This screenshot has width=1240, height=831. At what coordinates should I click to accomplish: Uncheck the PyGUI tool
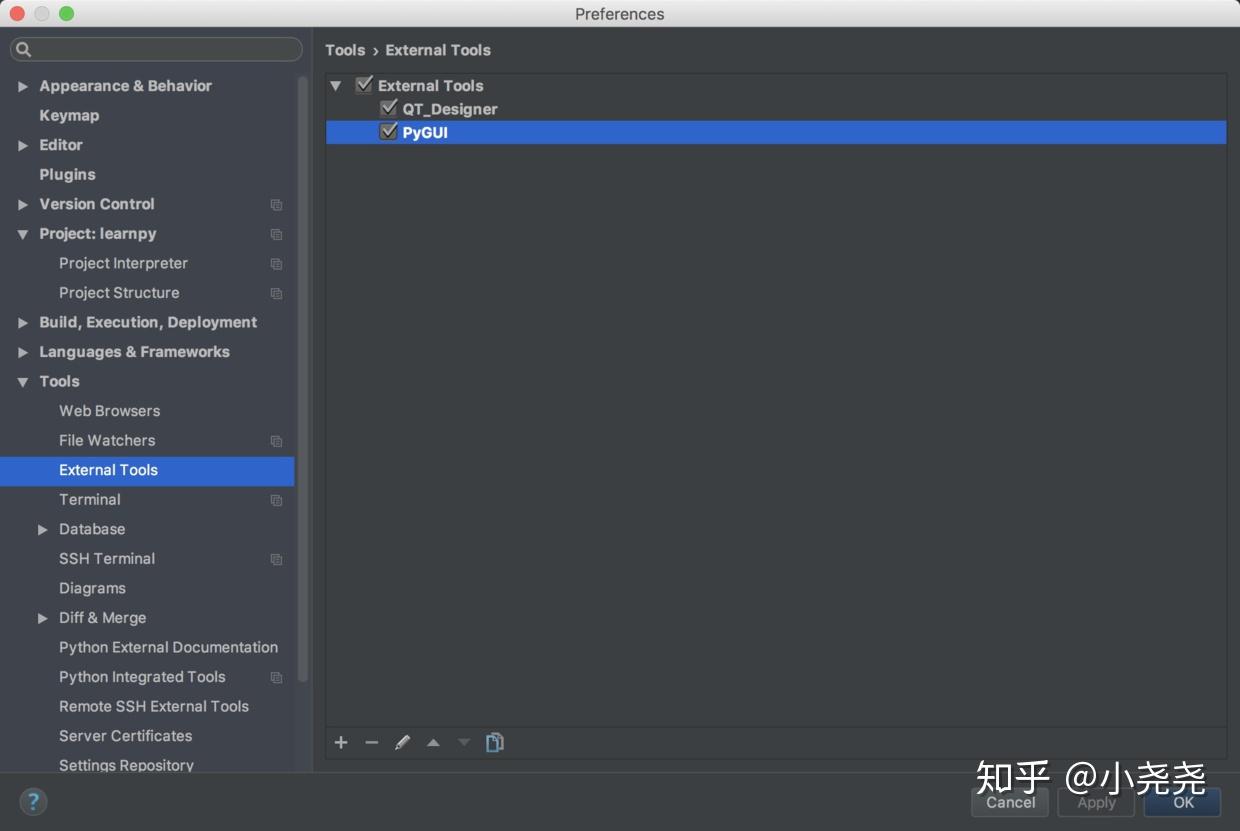389,131
